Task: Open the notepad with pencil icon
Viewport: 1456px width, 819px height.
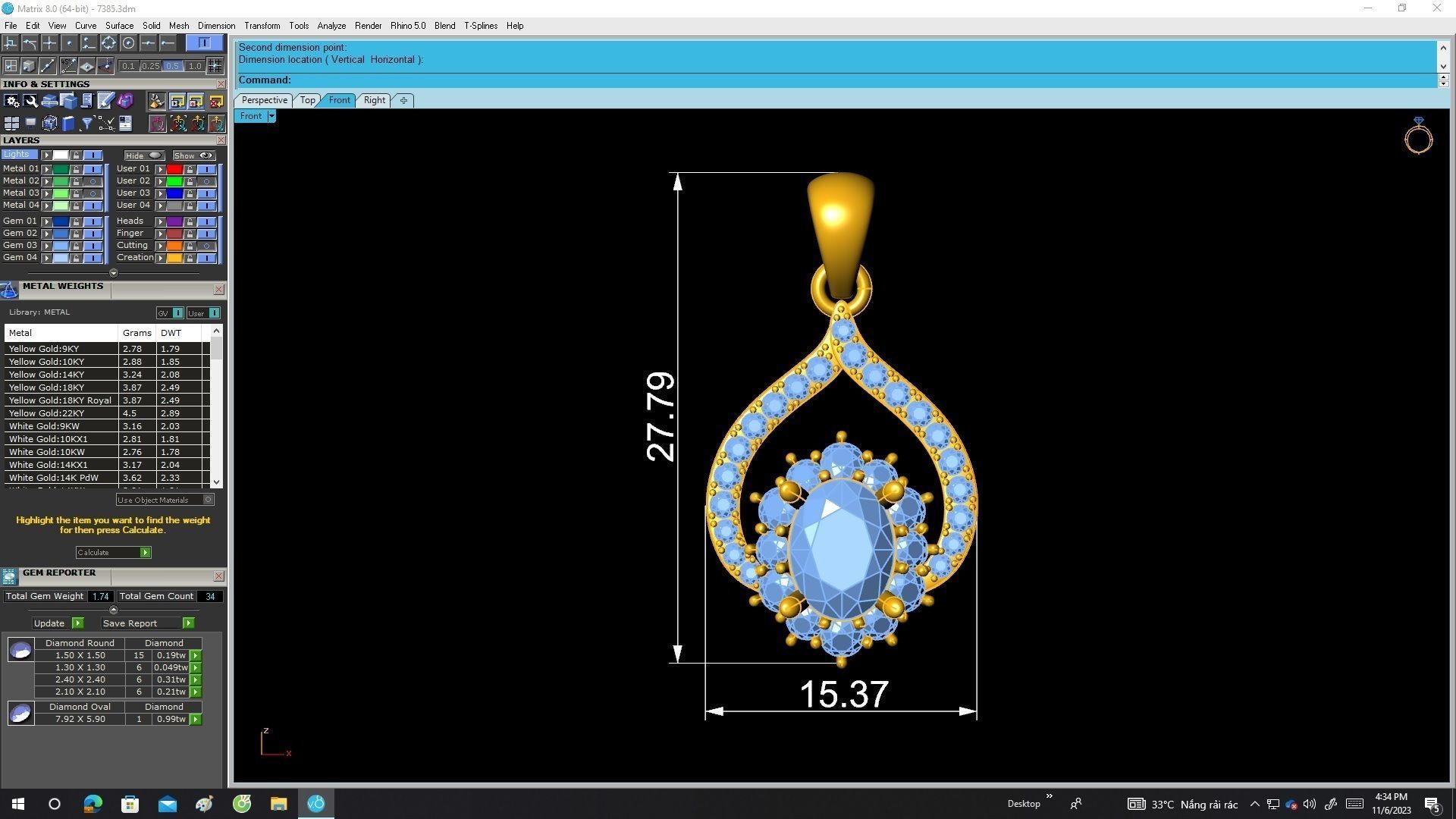Action: 105,101
